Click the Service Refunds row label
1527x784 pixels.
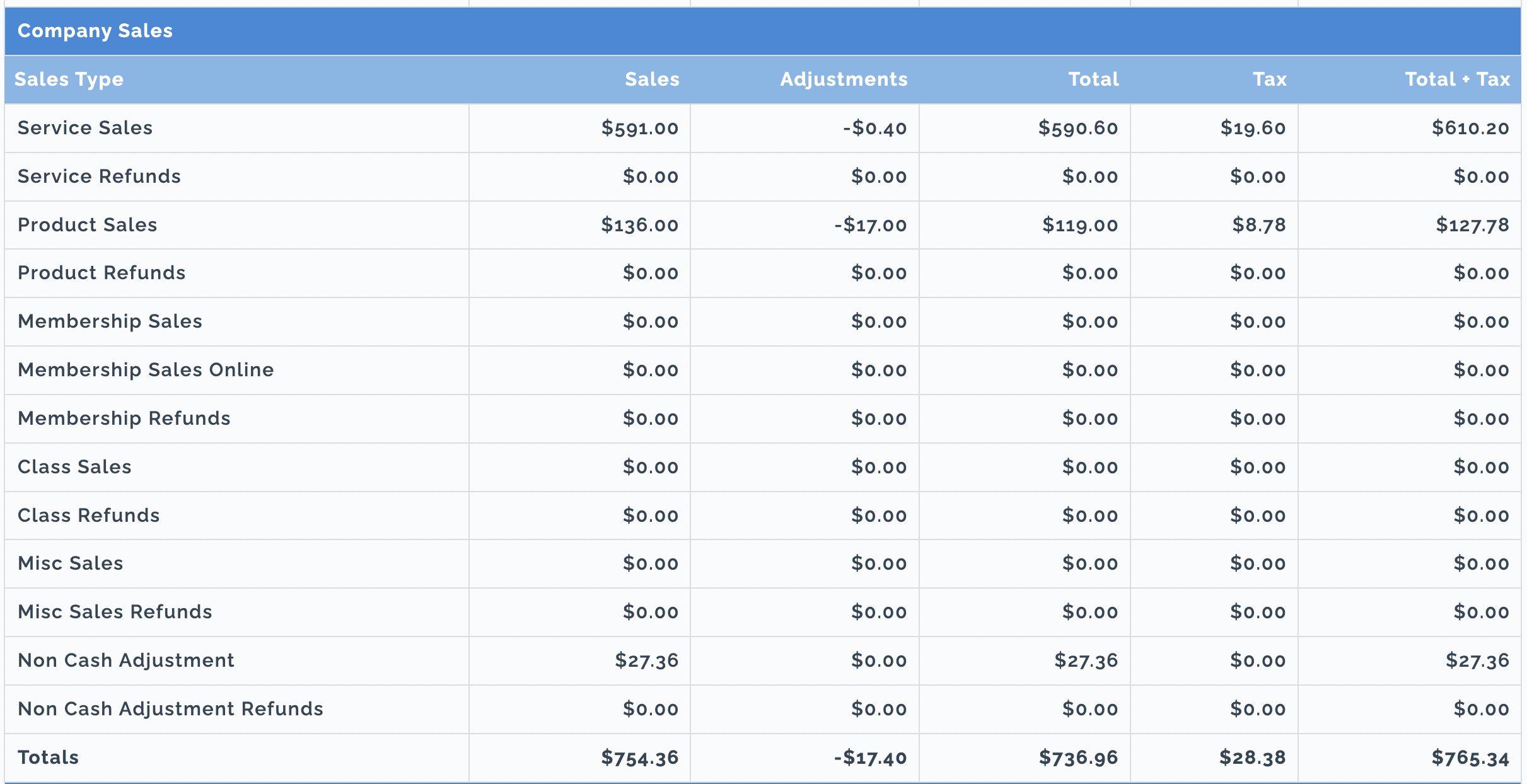click(x=99, y=176)
